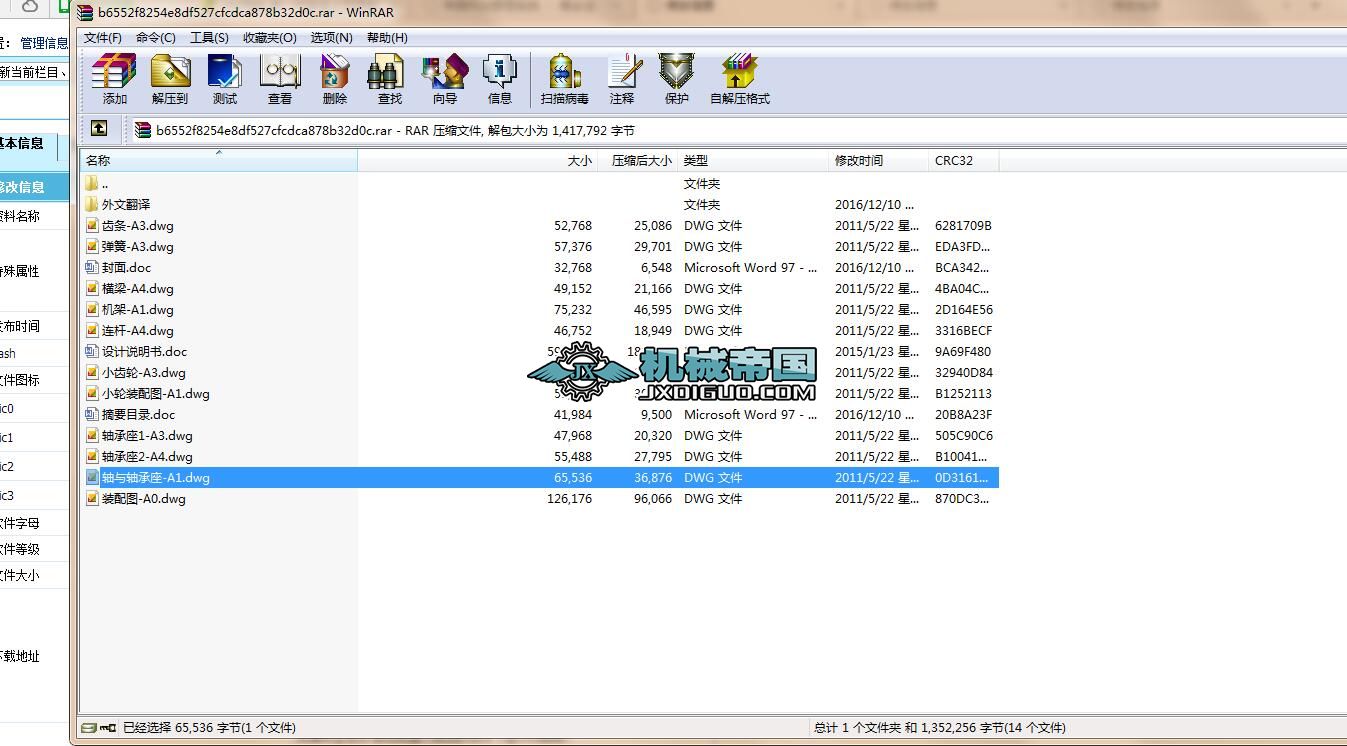The width and height of the screenshot is (1347, 746).
Task: Select the file name 横梁-A4.dwg
Action: [x=138, y=288]
